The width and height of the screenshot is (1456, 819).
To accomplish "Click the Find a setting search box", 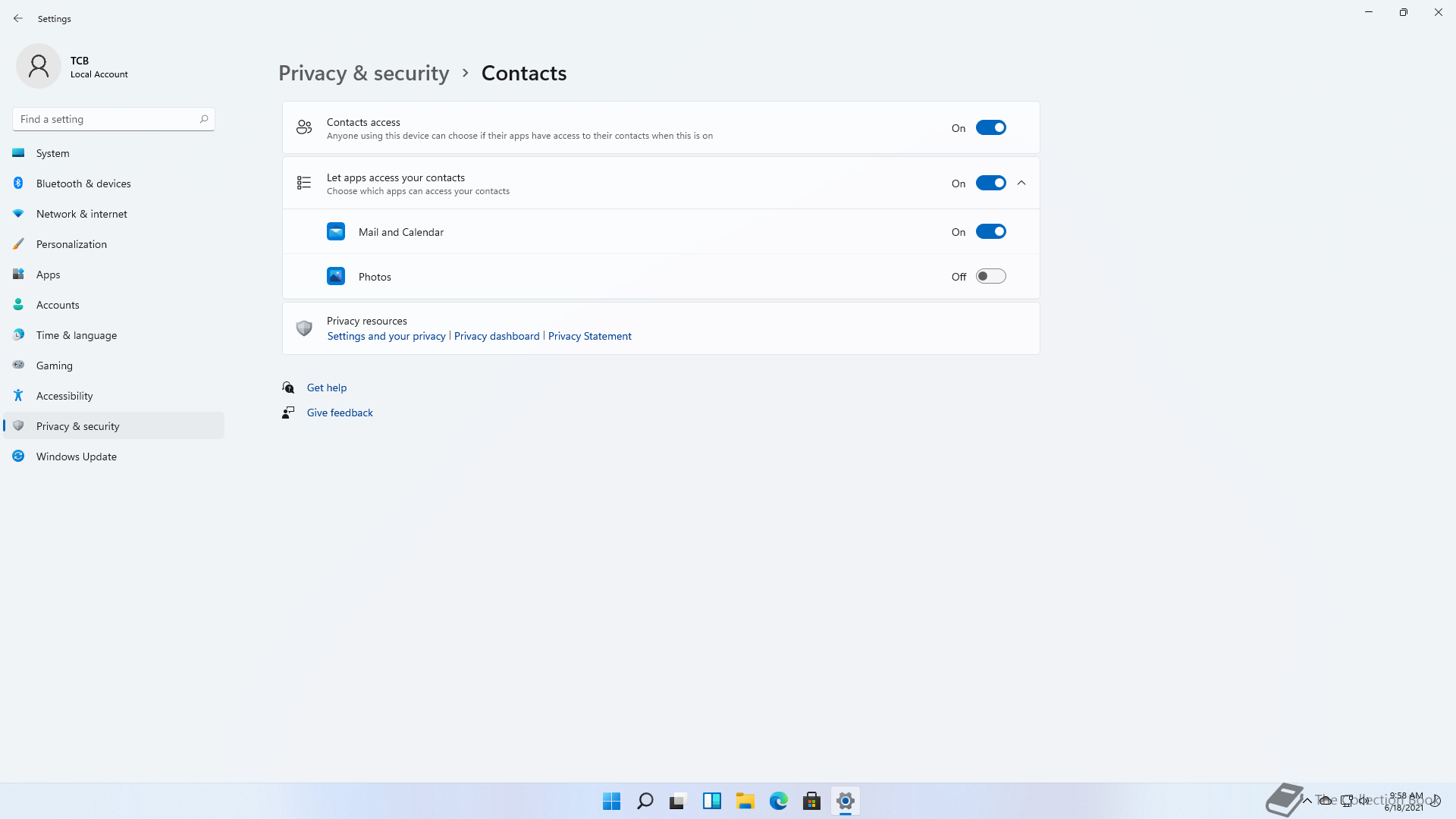I will [x=106, y=119].
